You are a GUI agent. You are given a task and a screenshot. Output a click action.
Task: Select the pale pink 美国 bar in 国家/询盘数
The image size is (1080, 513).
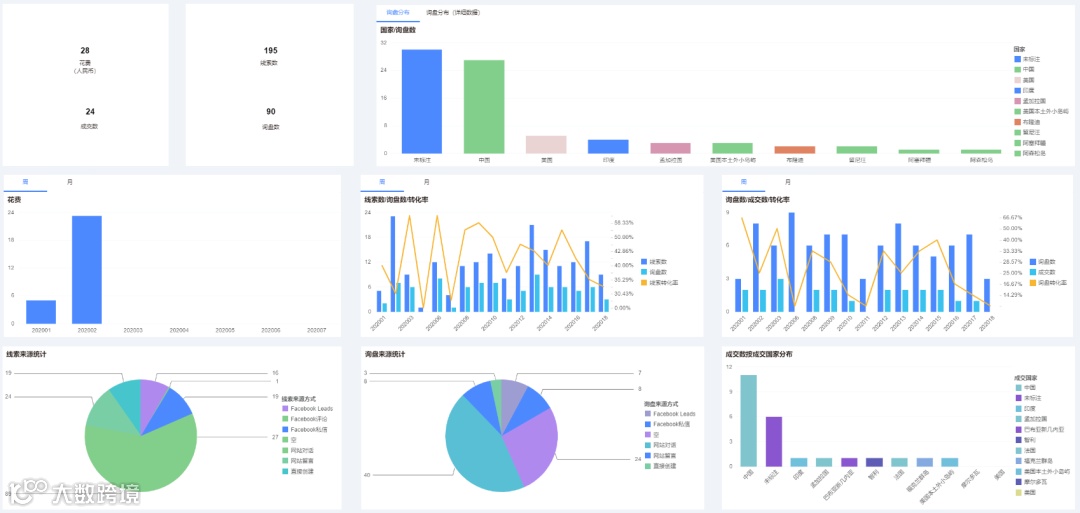(x=546, y=144)
